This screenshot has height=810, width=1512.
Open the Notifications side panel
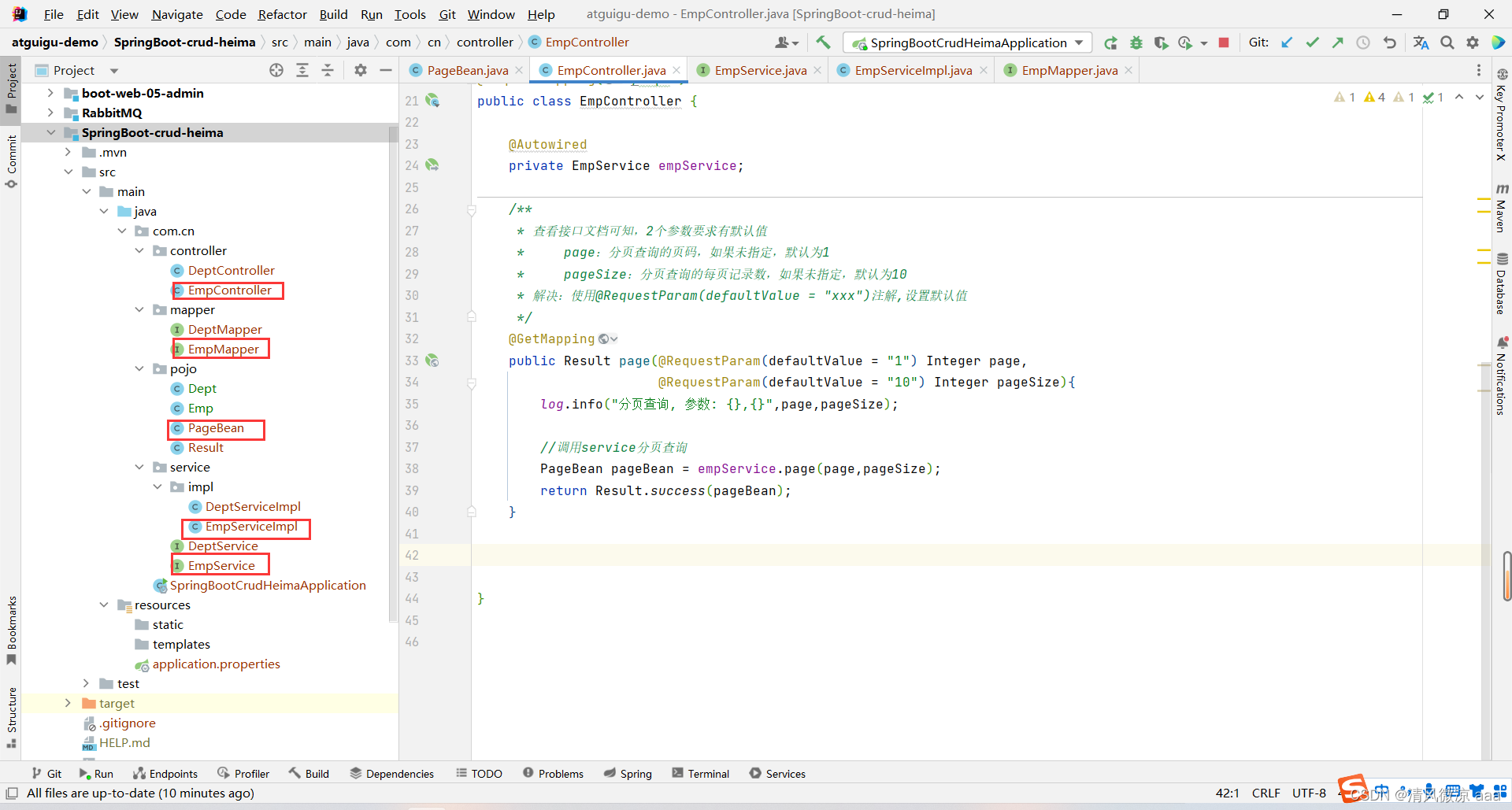tap(1502, 375)
